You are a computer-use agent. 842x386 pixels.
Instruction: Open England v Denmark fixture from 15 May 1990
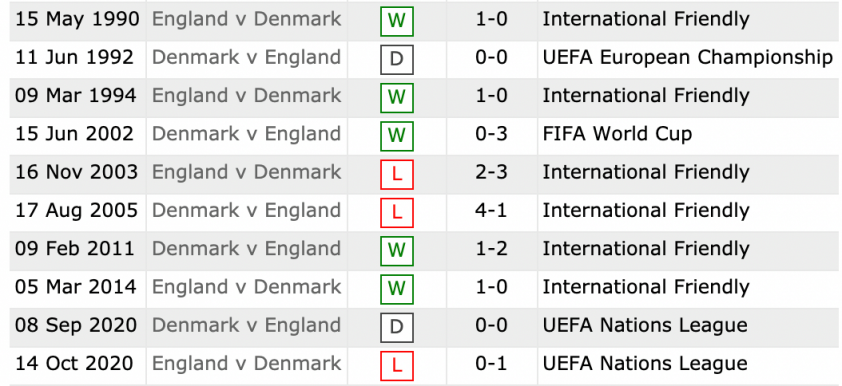pyautogui.click(x=246, y=19)
